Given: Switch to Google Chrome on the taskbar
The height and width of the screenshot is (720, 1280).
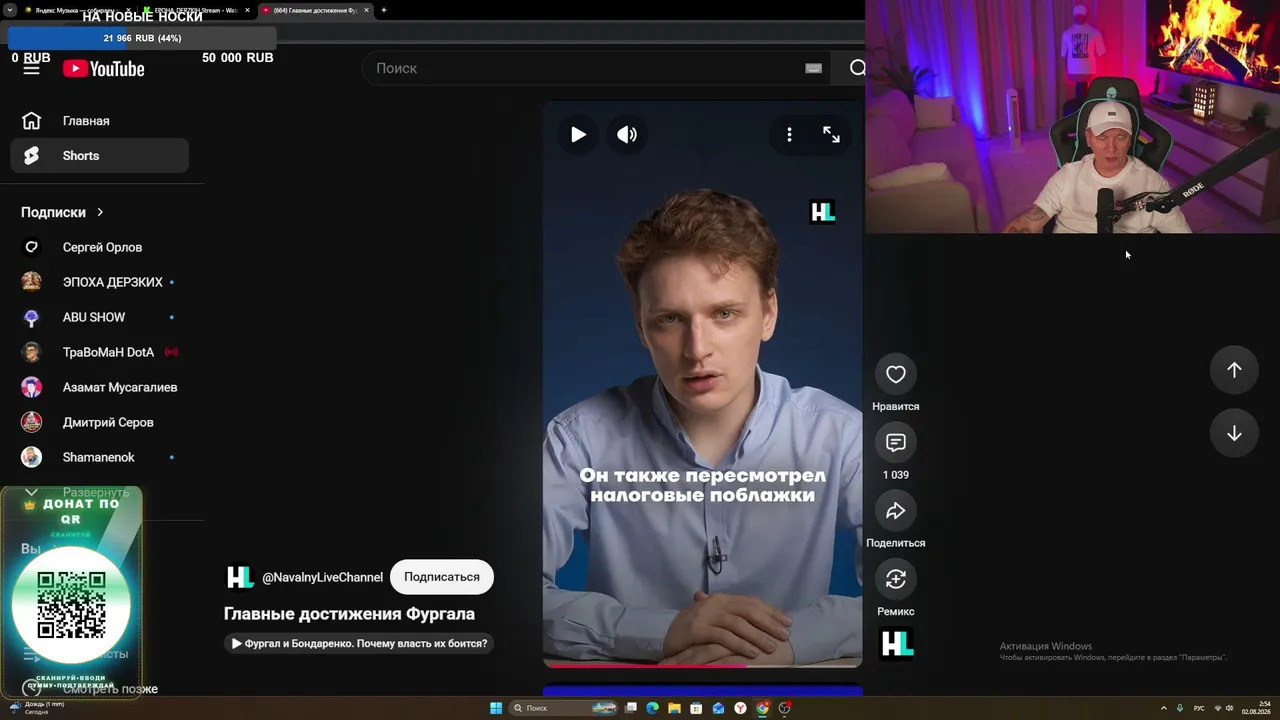Looking at the screenshot, I should (763, 708).
